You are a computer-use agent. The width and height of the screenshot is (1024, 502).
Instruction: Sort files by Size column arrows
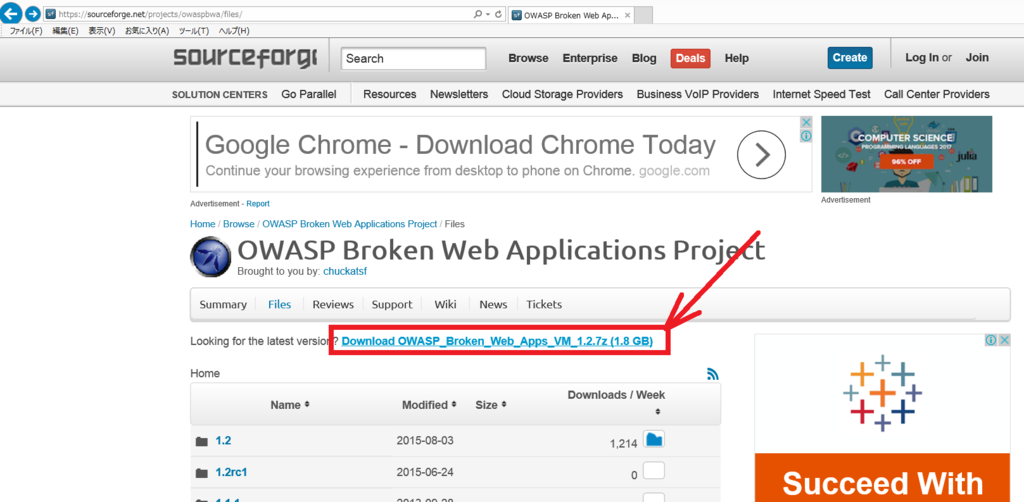[x=504, y=405]
